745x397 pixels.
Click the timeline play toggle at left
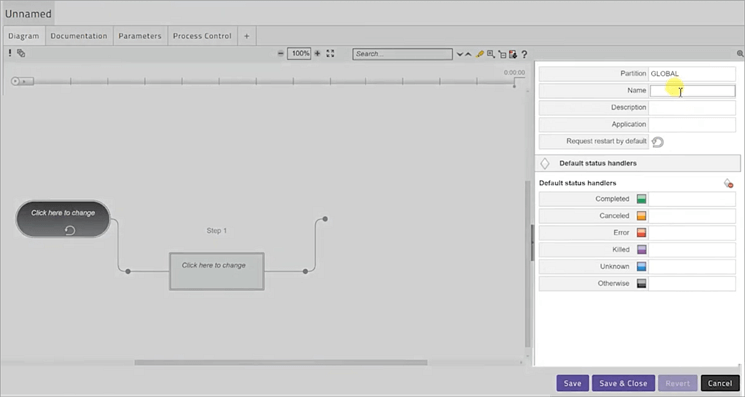point(22,81)
